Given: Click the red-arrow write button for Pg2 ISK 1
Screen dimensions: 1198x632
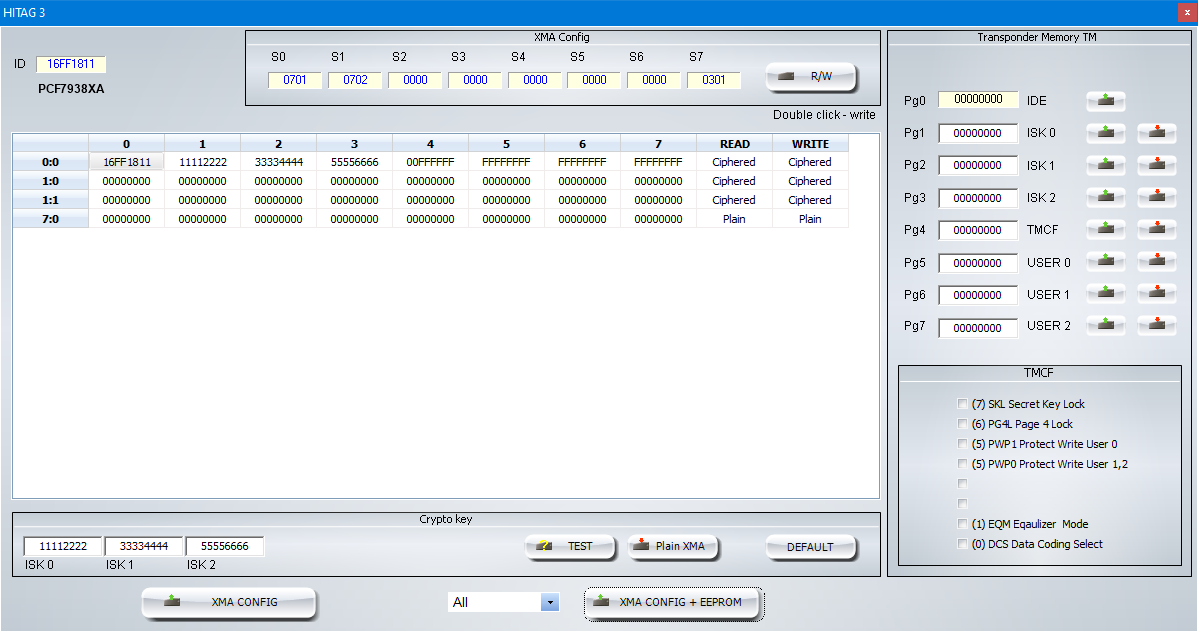Looking at the screenshot, I should 1157,164.
